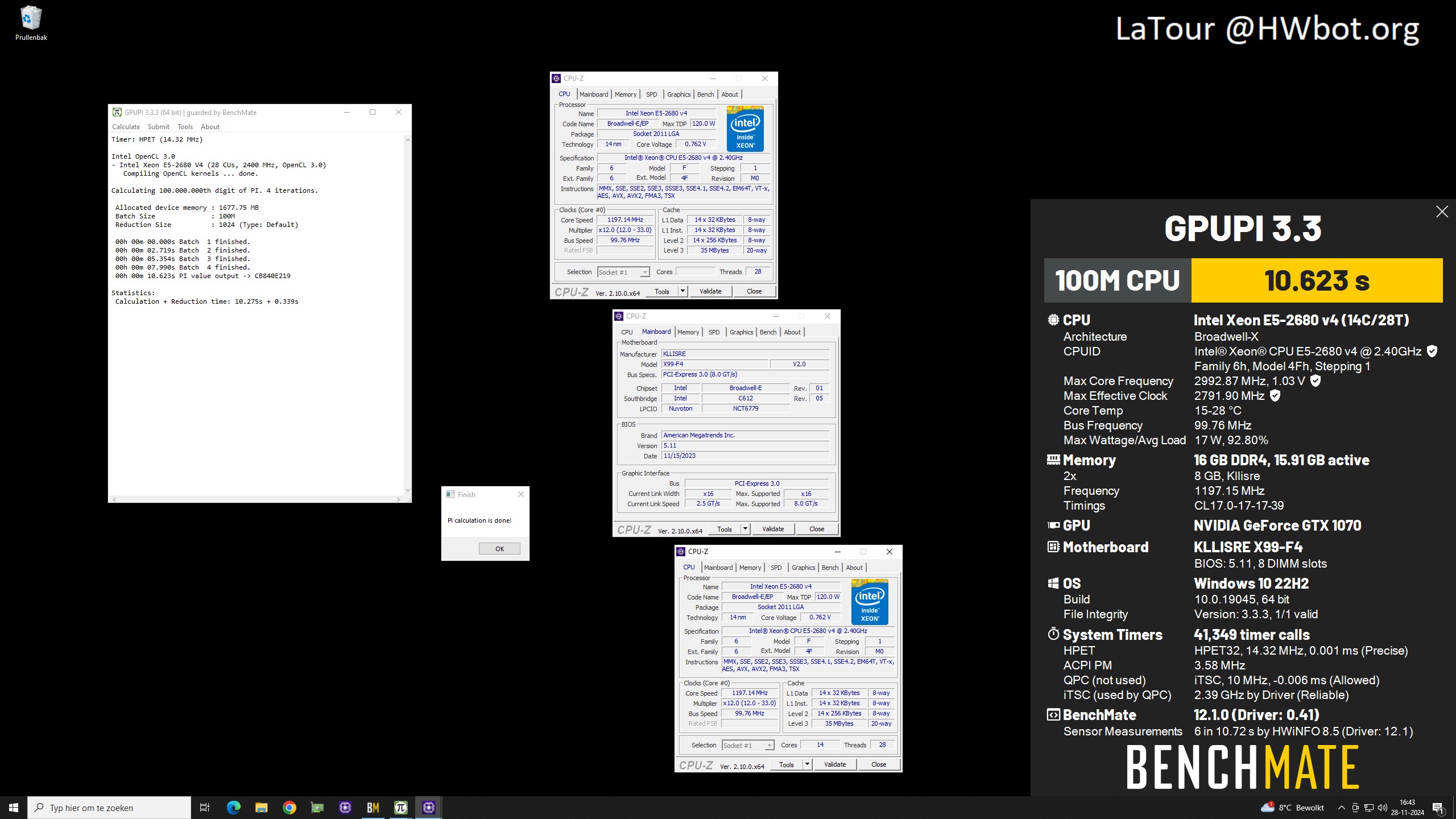Expand Tools arrow in Mainboard CPU-Z window

pos(745,529)
